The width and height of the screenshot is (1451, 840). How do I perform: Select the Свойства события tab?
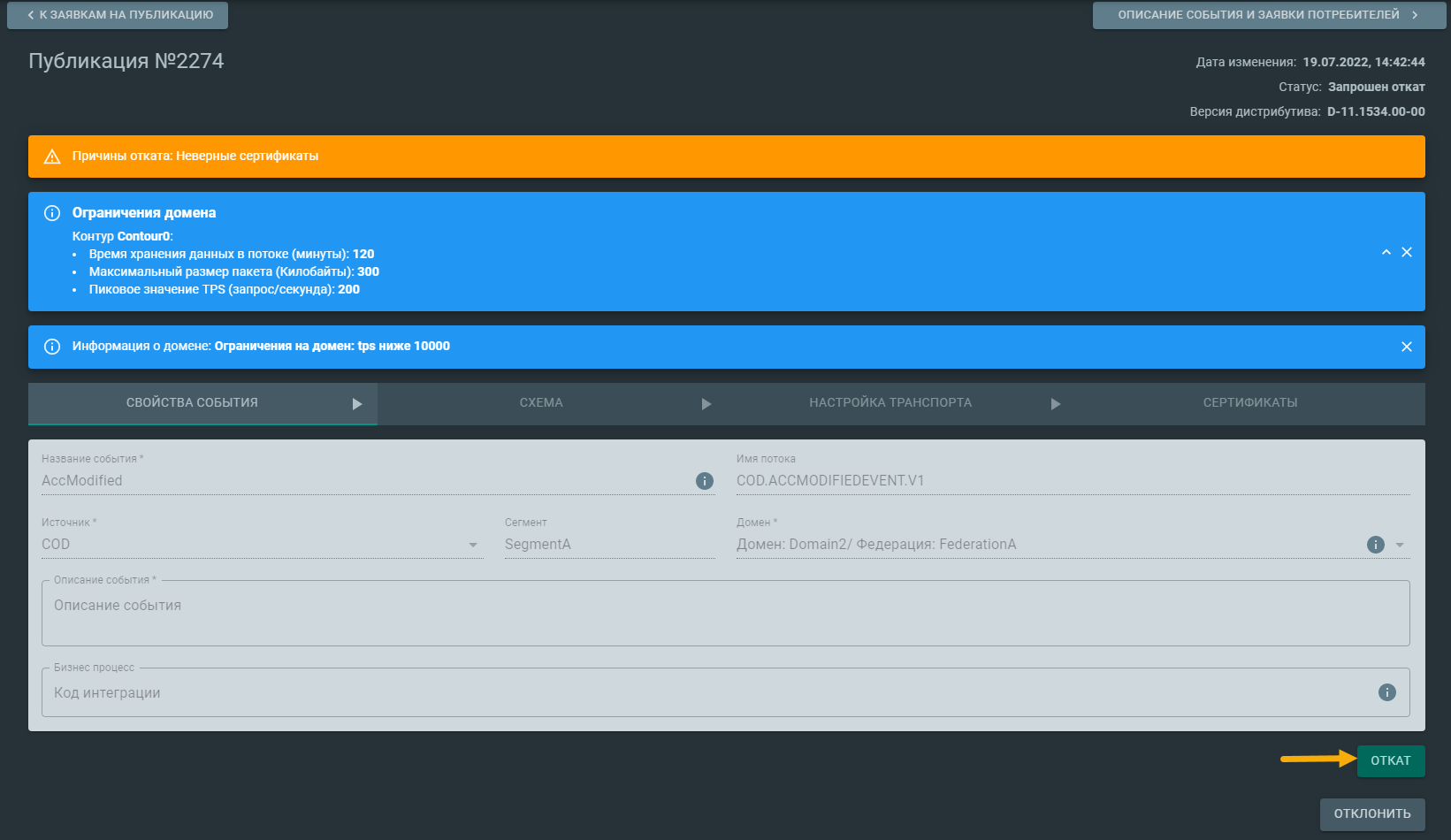click(192, 403)
